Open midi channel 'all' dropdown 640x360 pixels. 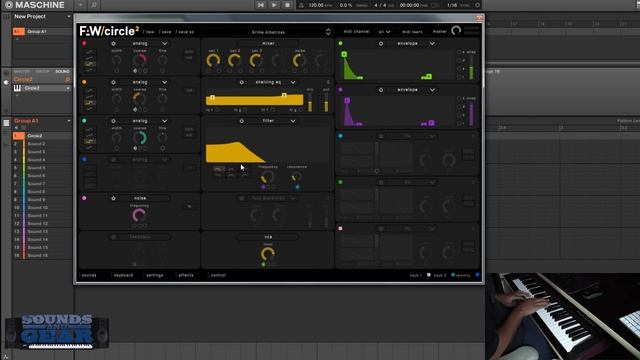tap(384, 32)
